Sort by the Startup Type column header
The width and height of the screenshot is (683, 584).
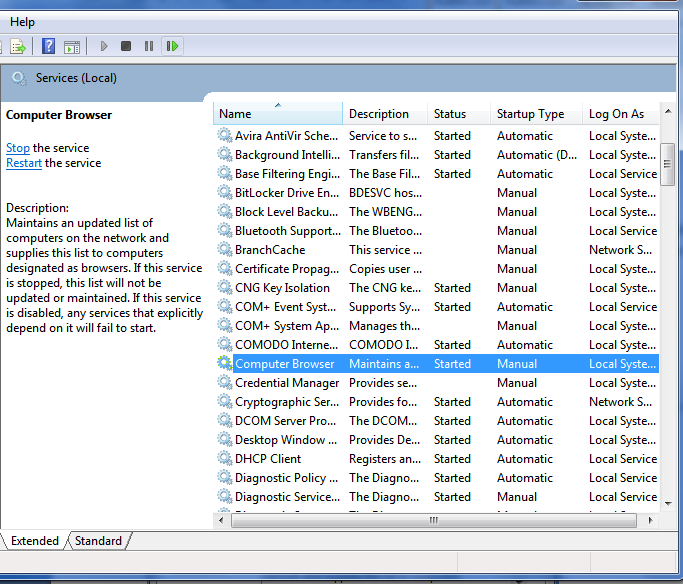(x=530, y=114)
